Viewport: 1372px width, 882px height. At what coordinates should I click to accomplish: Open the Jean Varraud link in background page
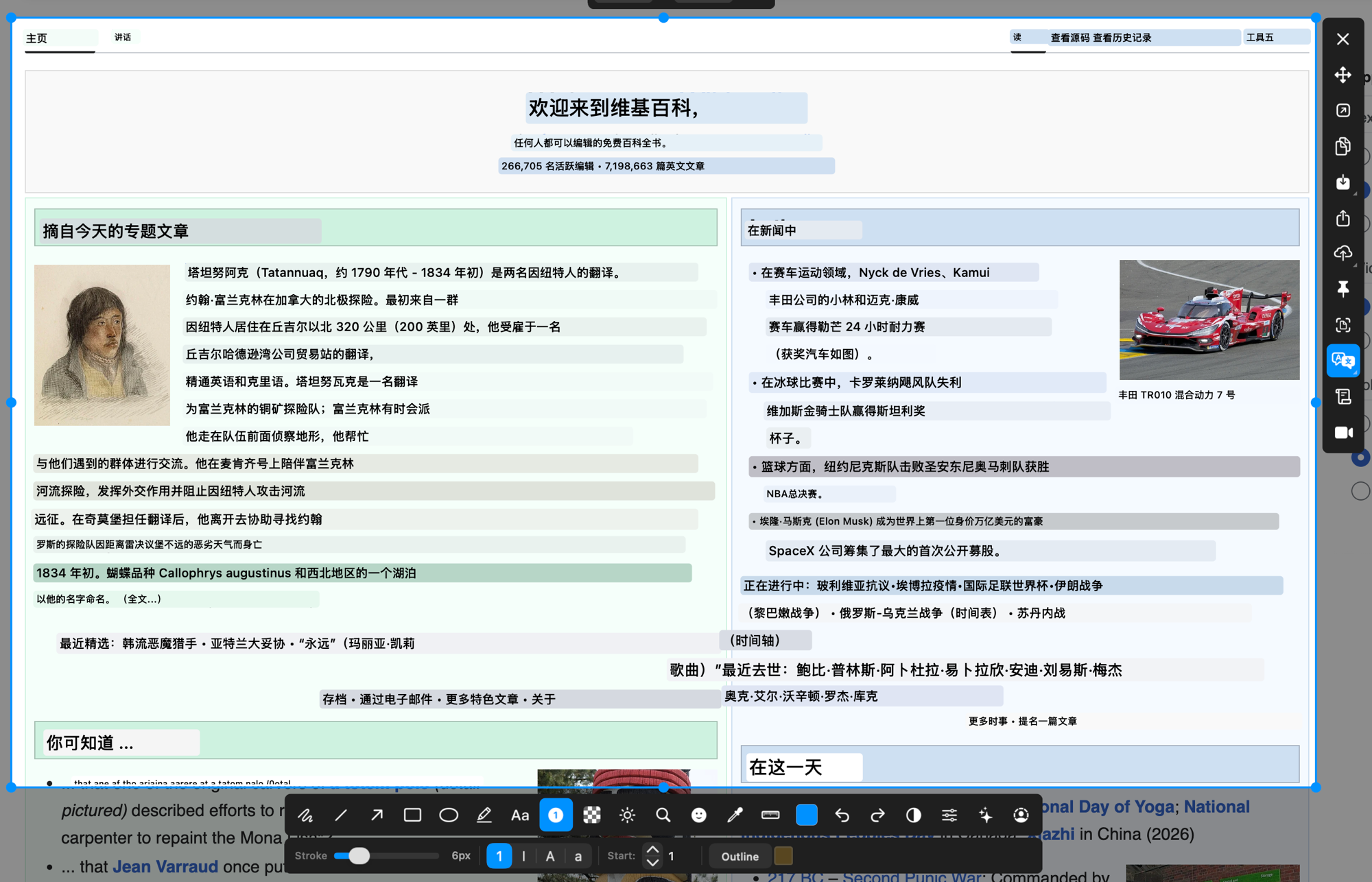click(x=165, y=866)
